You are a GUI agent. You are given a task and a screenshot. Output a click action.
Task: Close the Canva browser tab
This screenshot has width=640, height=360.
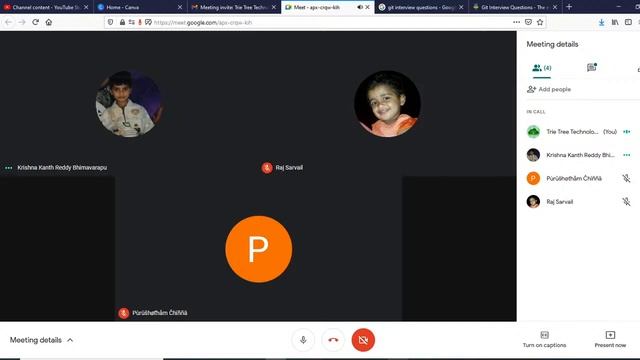point(180,7)
